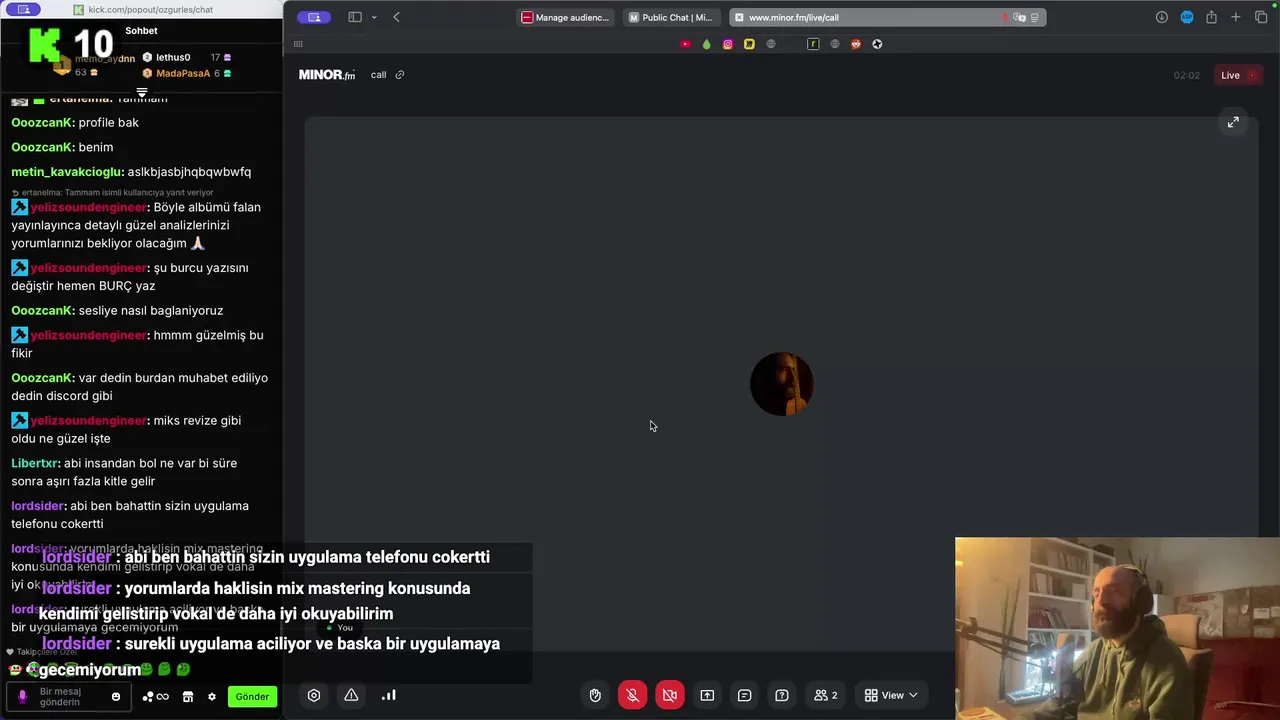Open the F letter bookmark favicon

click(x=813, y=44)
